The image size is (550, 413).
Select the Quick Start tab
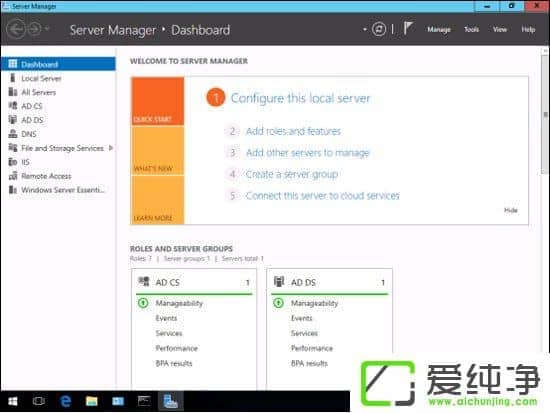click(x=157, y=101)
